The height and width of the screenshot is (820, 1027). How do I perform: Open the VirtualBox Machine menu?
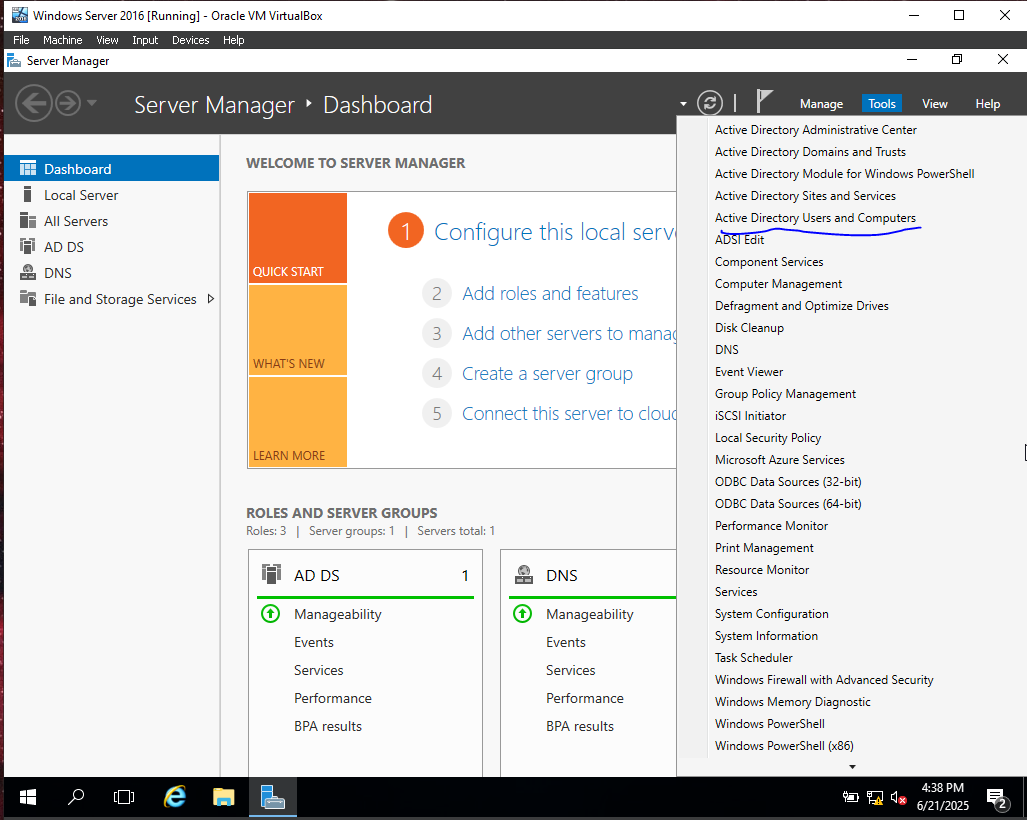(x=62, y=40)
